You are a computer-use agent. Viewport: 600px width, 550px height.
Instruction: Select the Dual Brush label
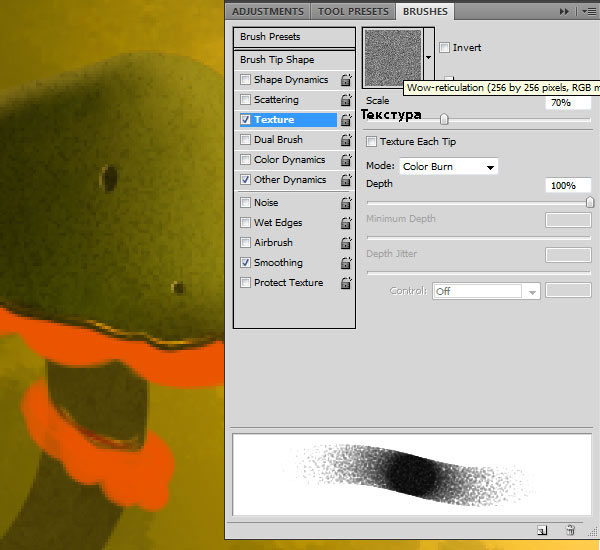pos(278,140)
